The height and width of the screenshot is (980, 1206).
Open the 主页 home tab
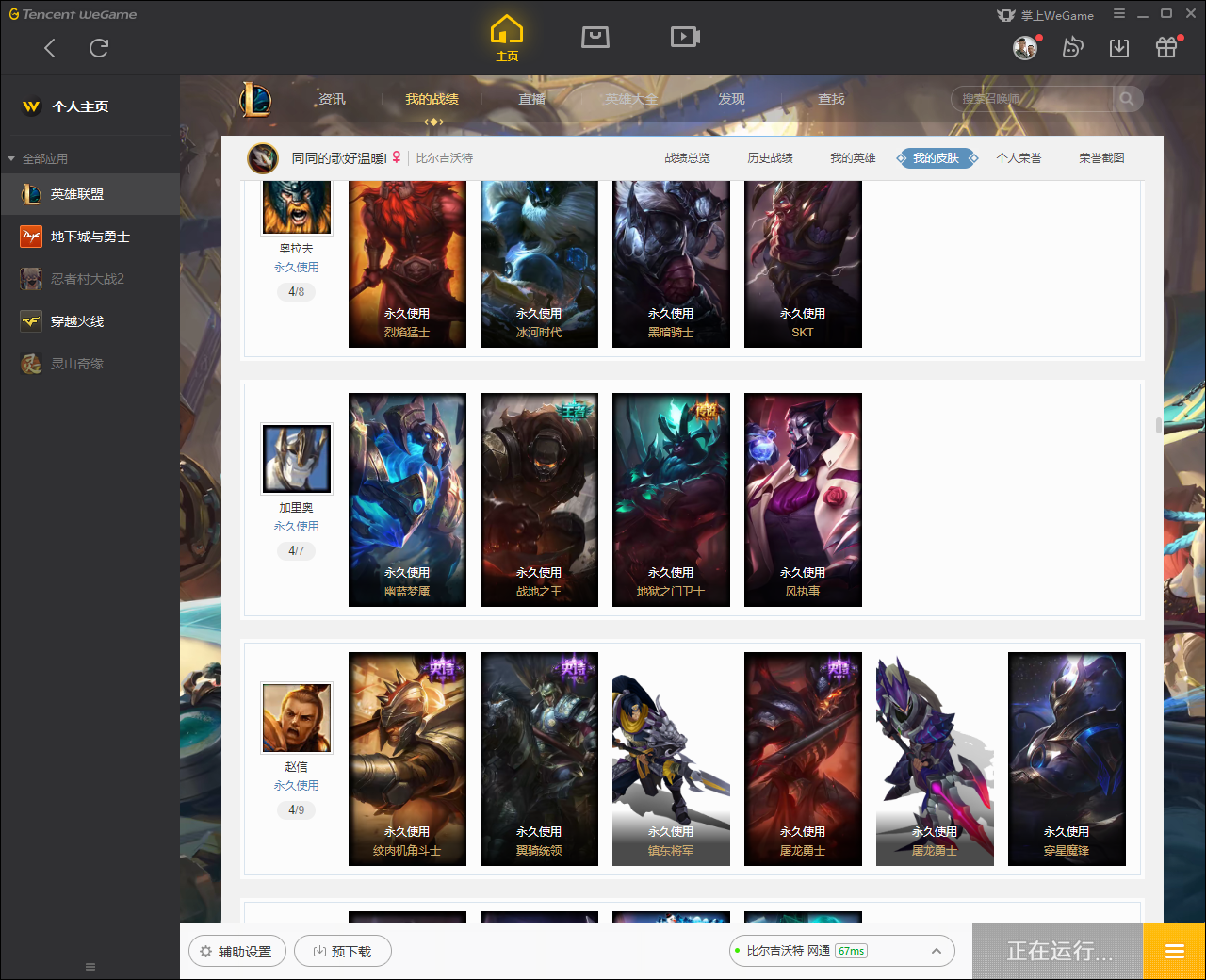(507, 39)
